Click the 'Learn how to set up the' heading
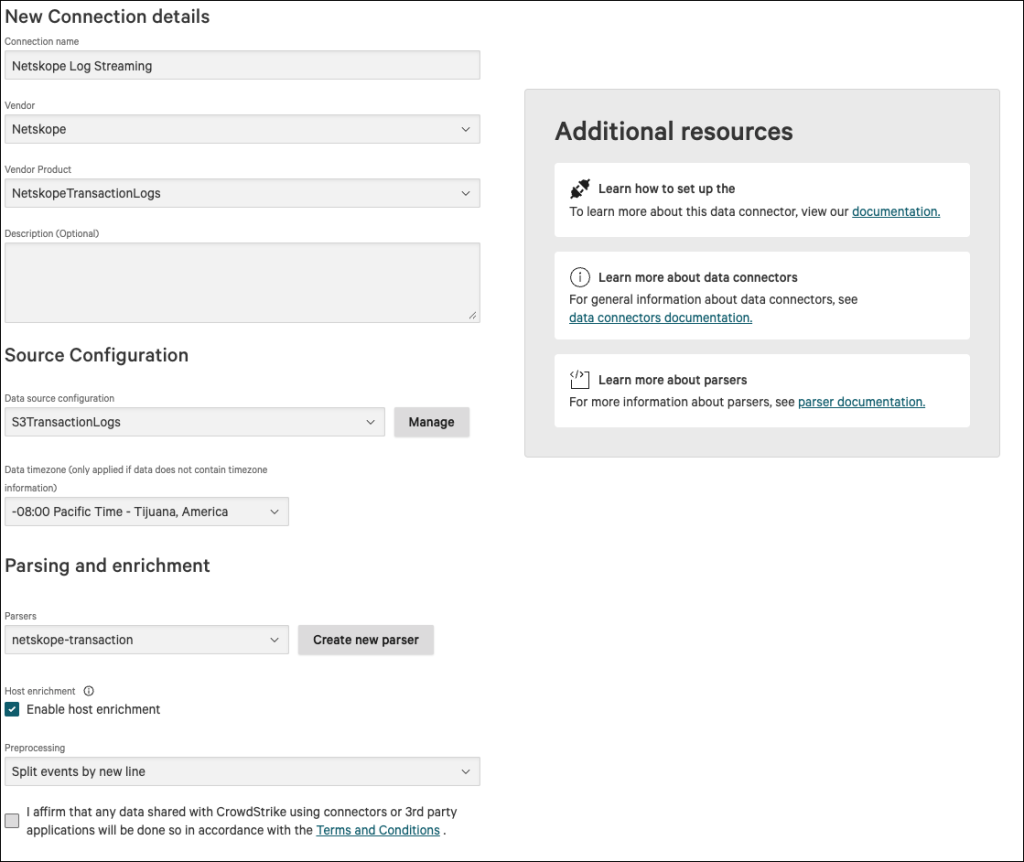The height and width of the screenshot is (862, 1024). [x=667, y=189]
